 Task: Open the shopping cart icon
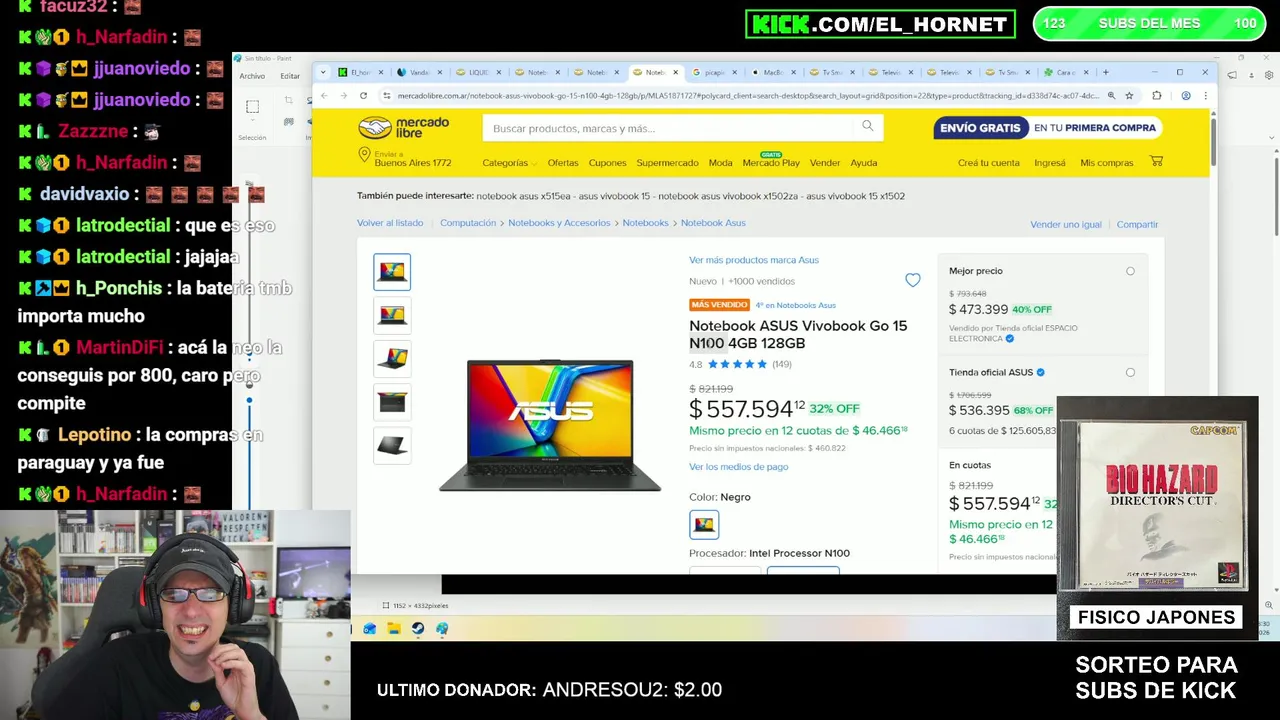coord(1156,162)
